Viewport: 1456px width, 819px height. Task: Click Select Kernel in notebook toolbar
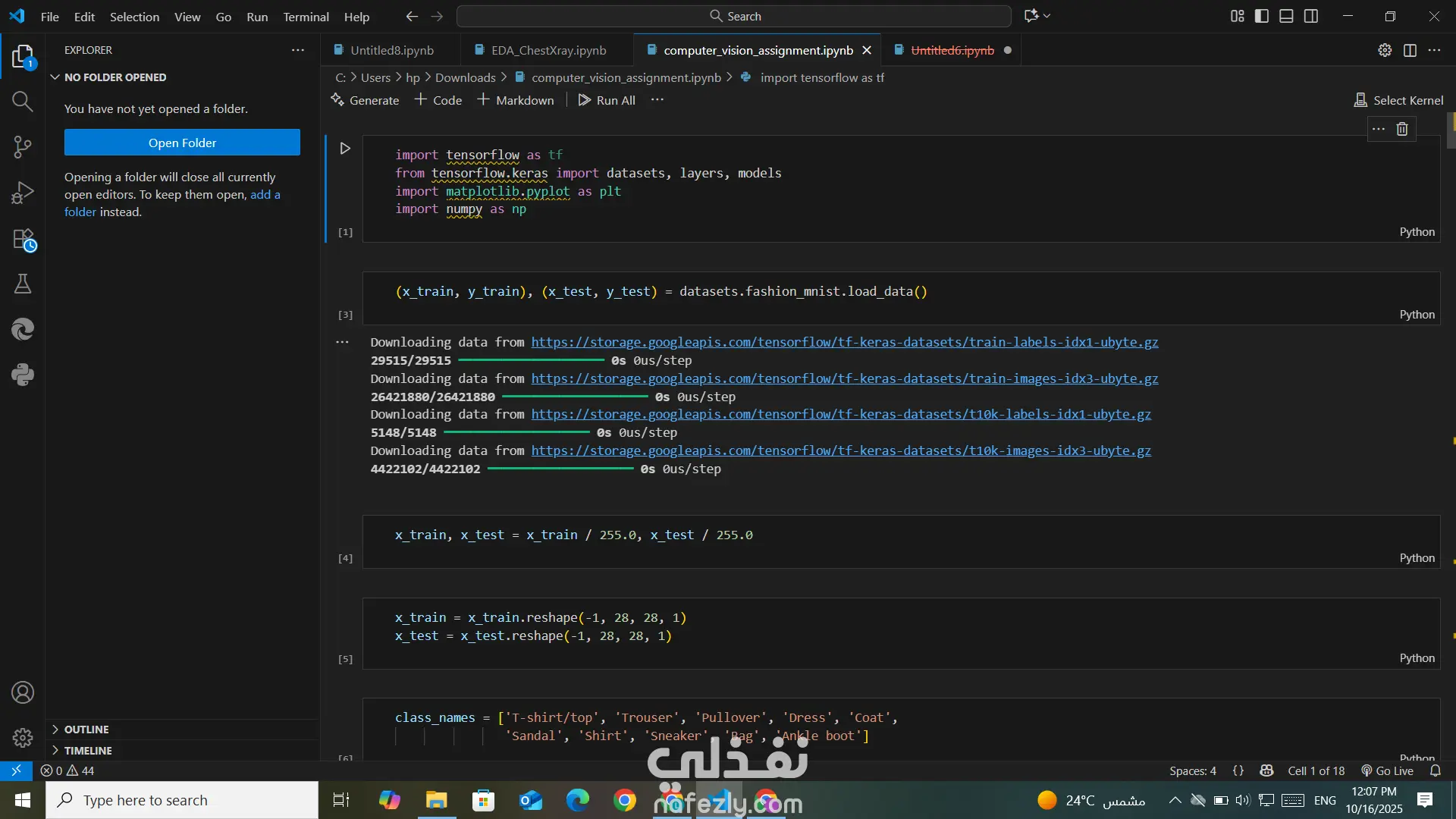pyautogui.click(x=1398, y=100)
